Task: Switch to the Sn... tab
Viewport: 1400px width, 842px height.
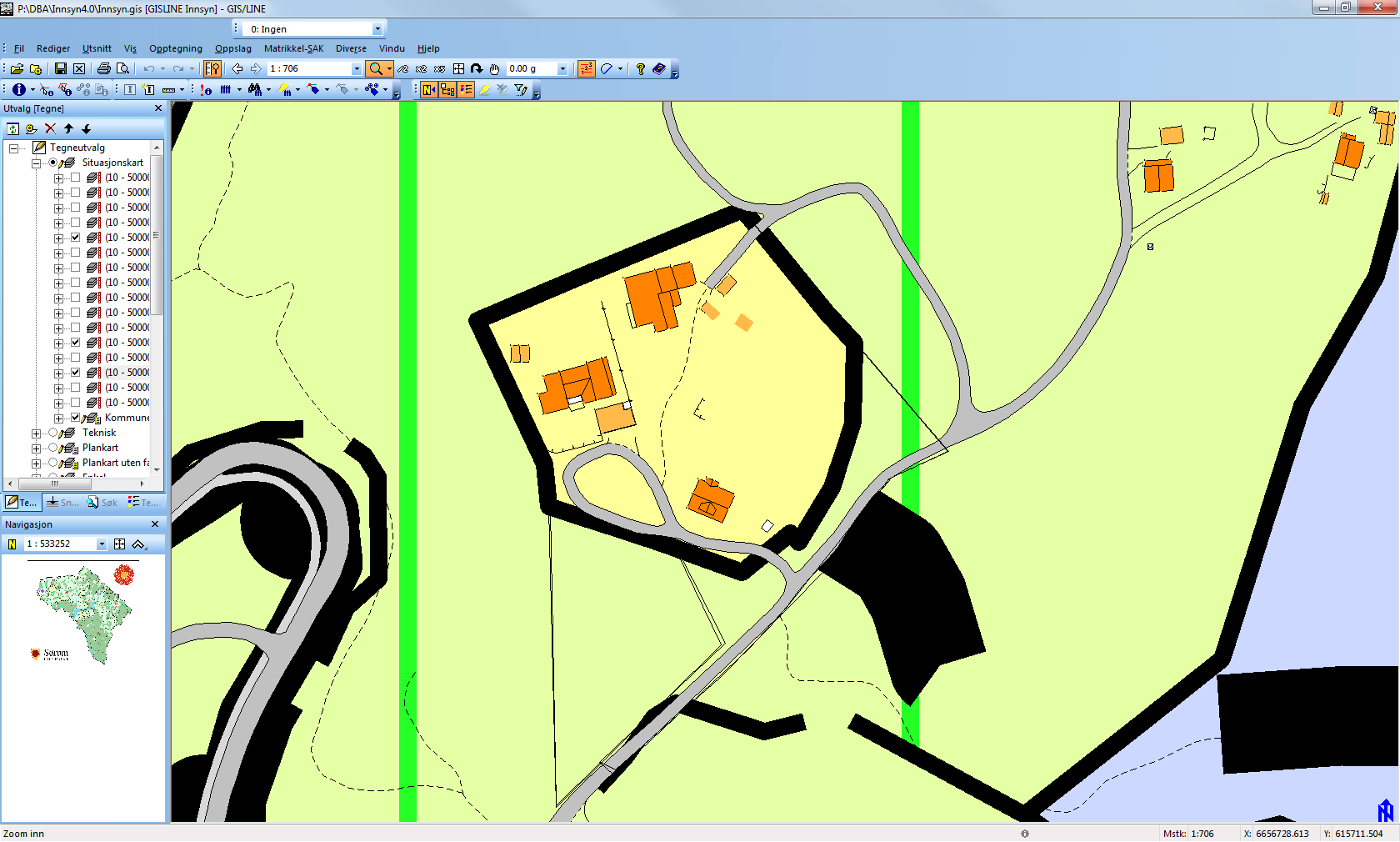Action: point(63,503)
